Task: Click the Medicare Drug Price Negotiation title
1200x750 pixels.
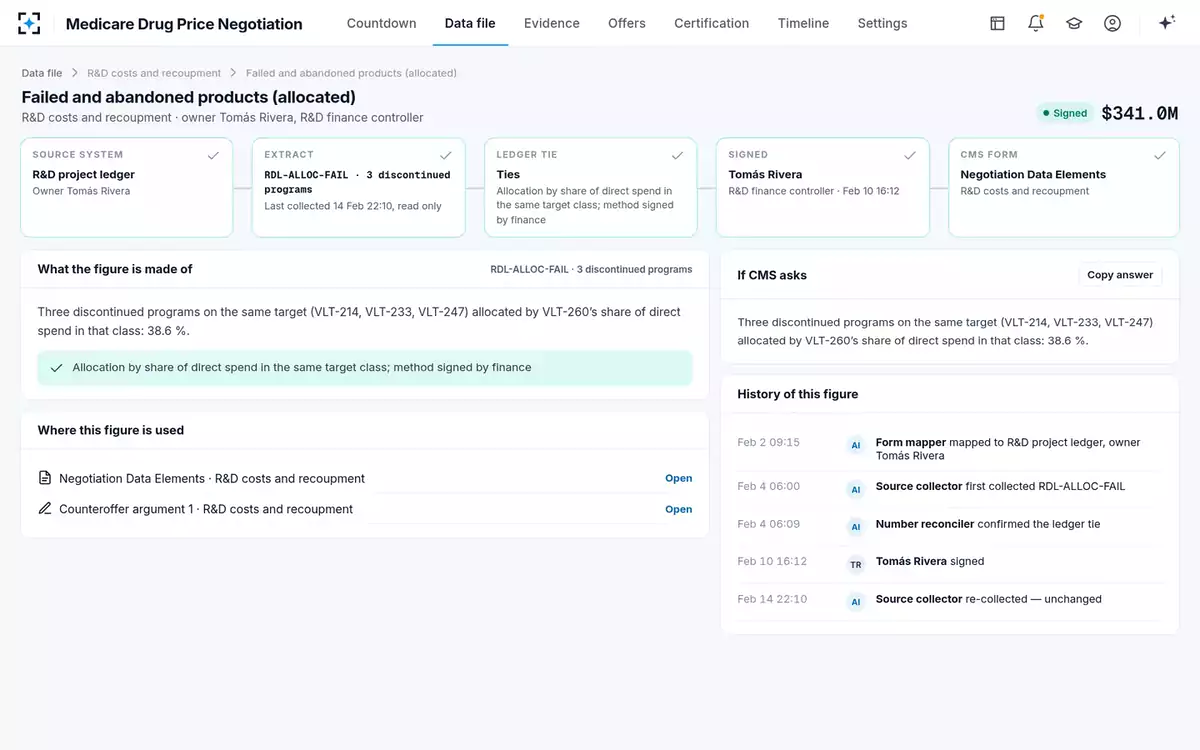Action: pyautogui.click(x=184, y=24)
